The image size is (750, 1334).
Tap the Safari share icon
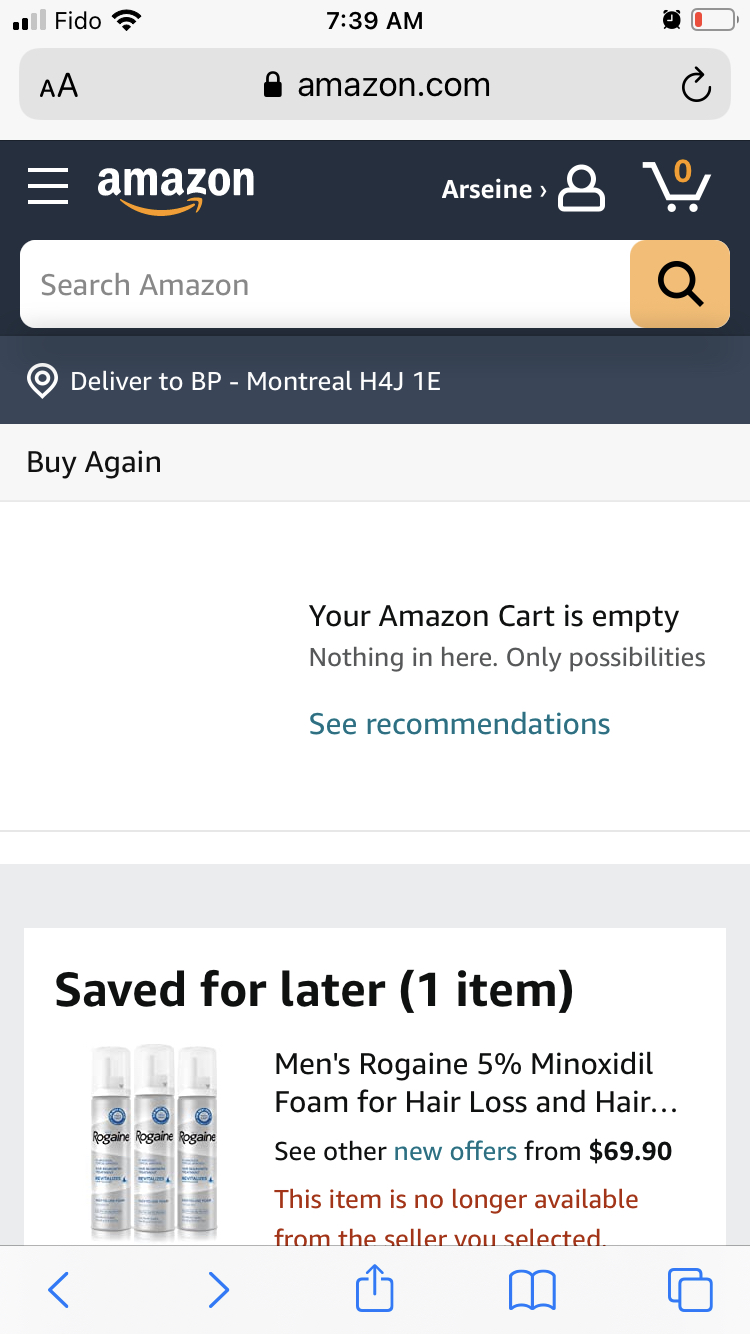pos(375,1289)
